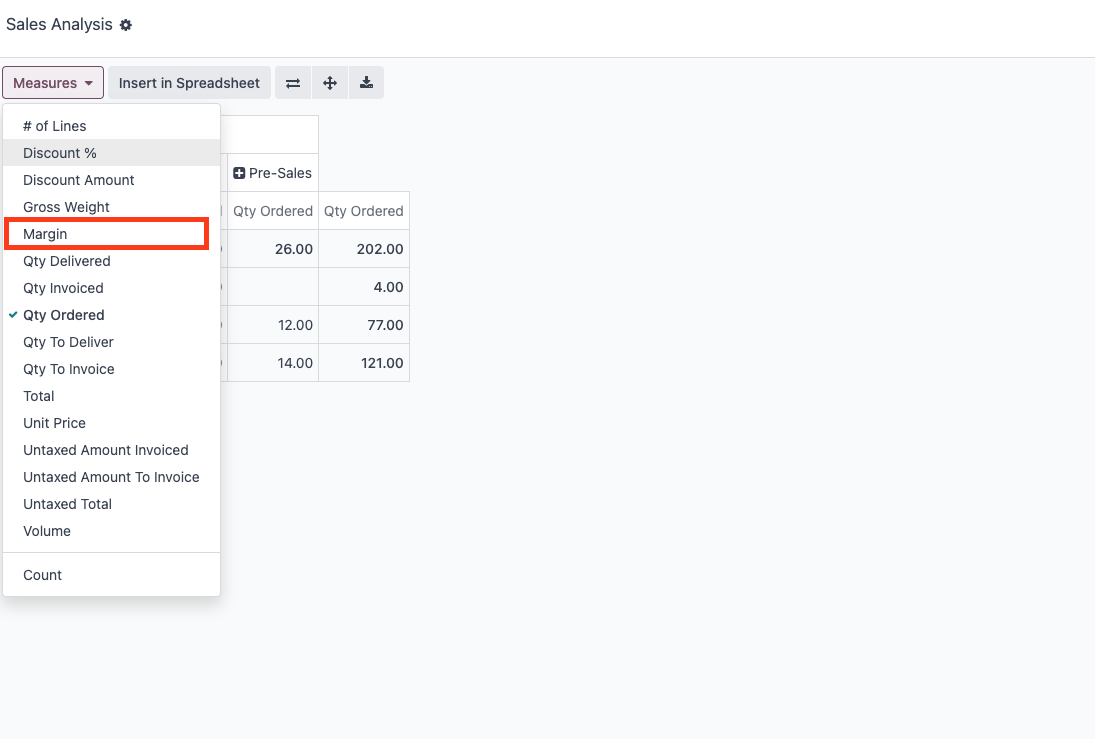Viewport: 1095px width, 739px height.
Task: Choose the Count measure
Action: pyautogui.click(x=112, y=575)
